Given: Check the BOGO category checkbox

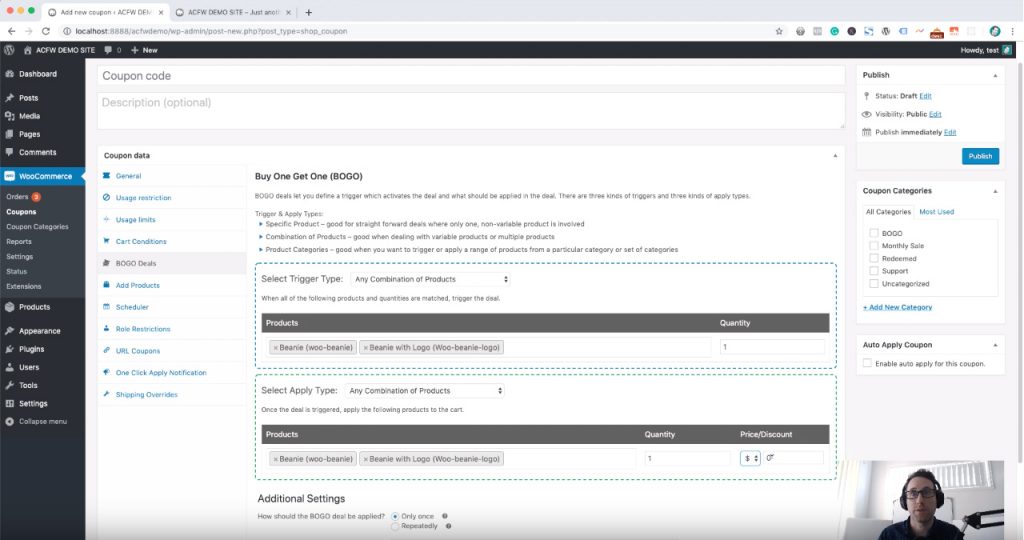Looking at the screenshot, I should click(874, 232).
